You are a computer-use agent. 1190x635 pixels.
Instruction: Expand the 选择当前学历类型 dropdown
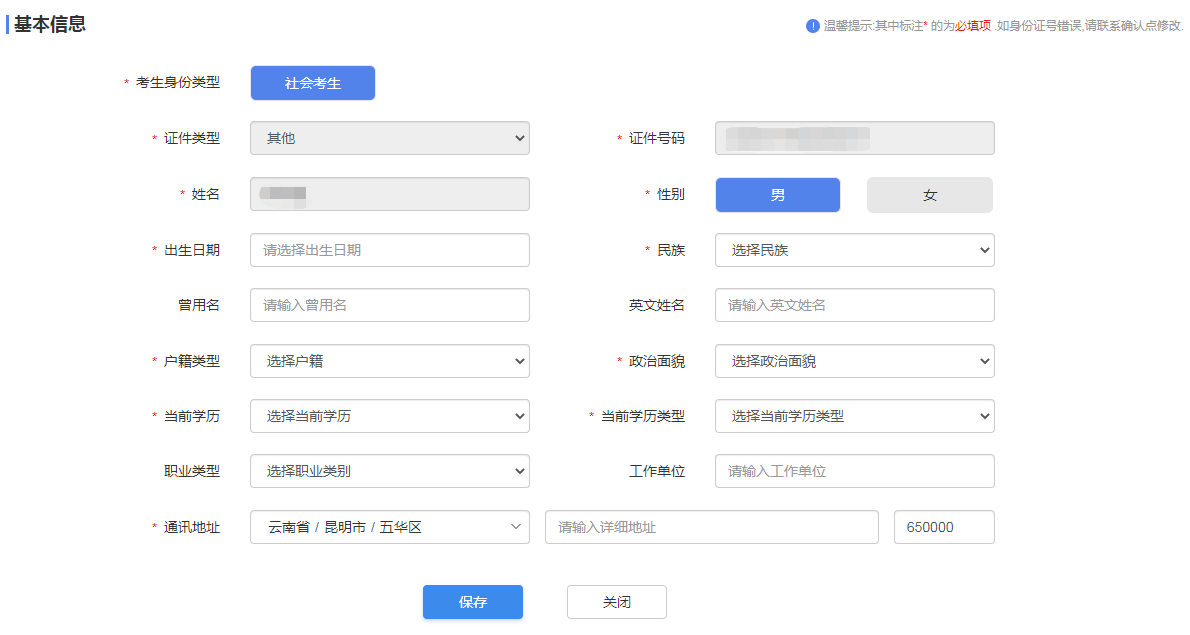pos(854,416)
